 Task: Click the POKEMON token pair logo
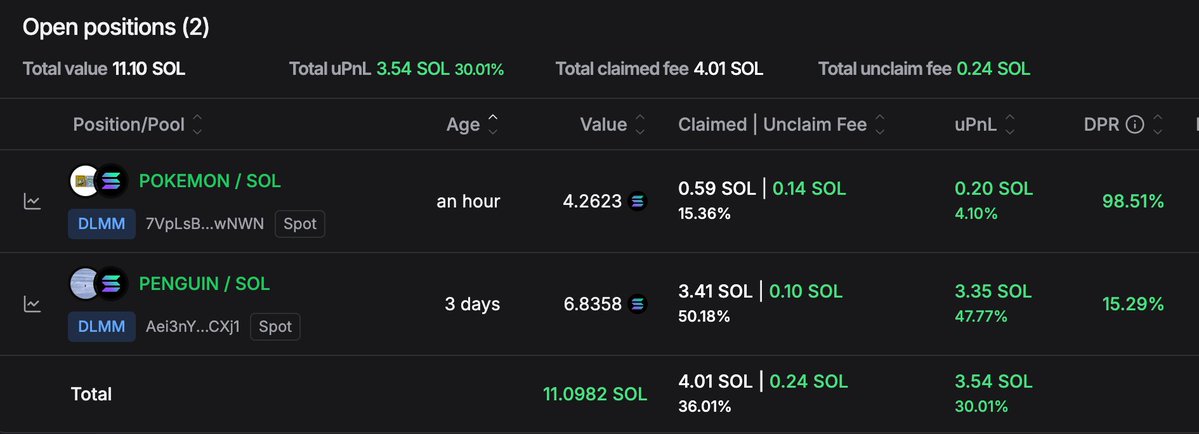100,181
